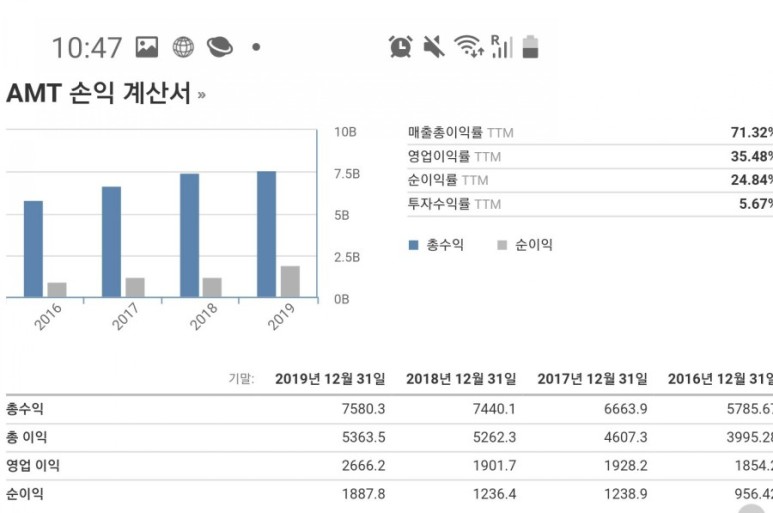
Task: Tap the roaming signal bars icon
Action: pos(502,46)
